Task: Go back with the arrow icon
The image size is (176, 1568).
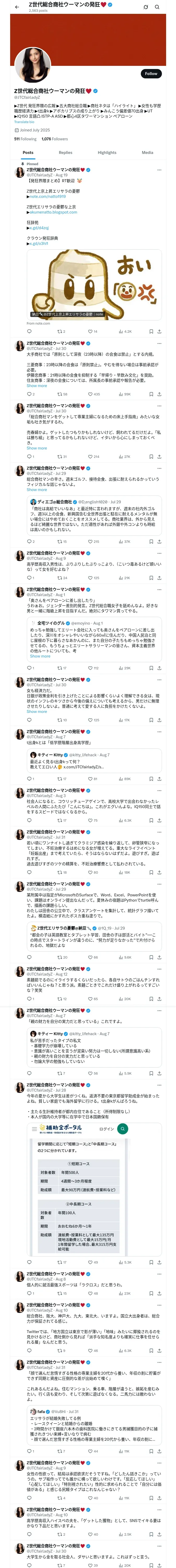Action: pyautogui.click(x=16, y=7)
